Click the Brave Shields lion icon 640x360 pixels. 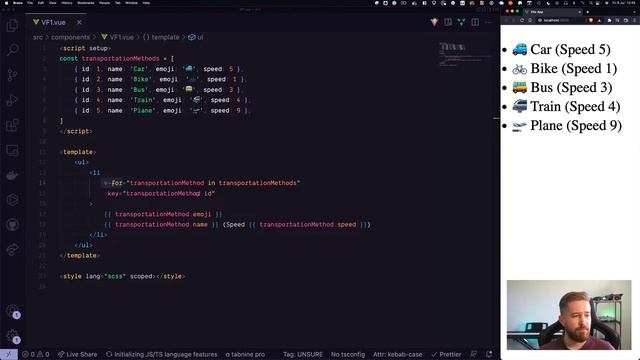[x=591, y=20]
